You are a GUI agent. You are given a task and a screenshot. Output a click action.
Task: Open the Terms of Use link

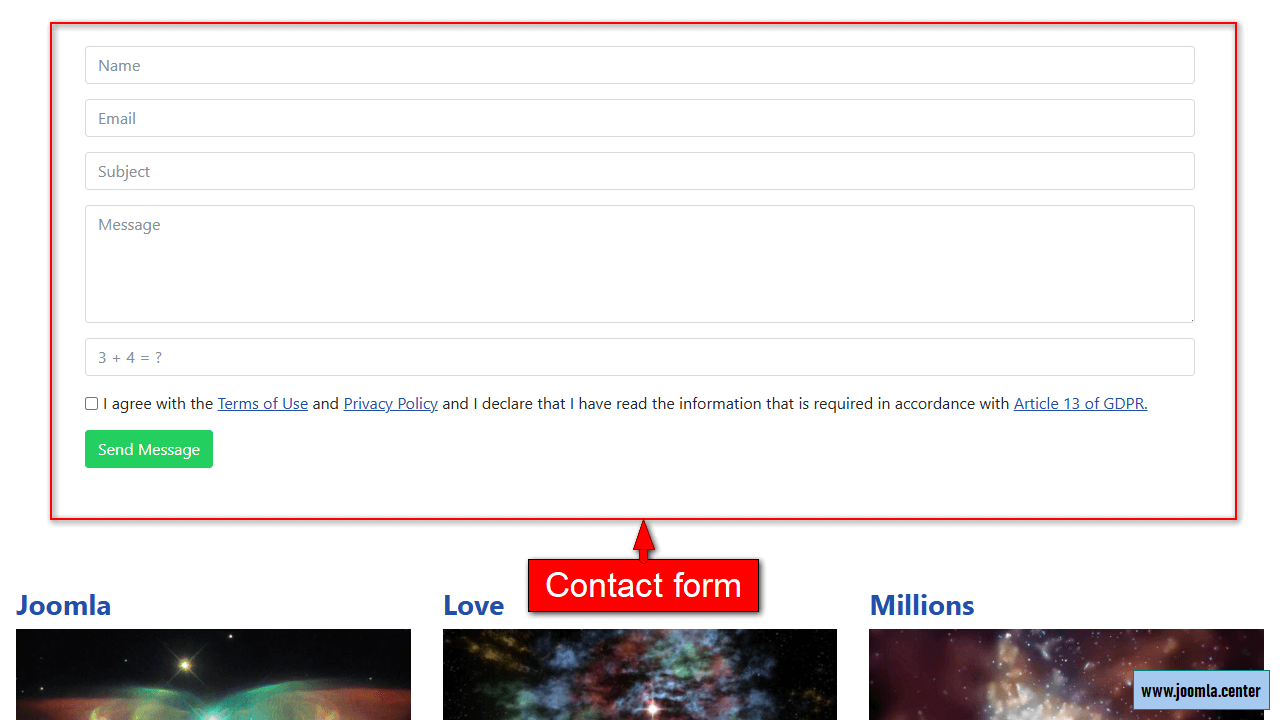point(263,404)
